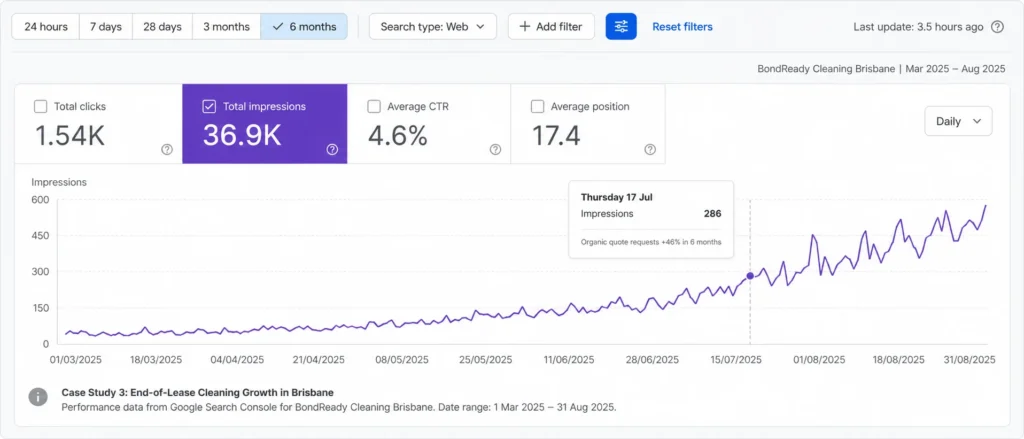Click the Last update: 3.5 hours ago text
This screenshot has width=1024, height=439.
918,27
